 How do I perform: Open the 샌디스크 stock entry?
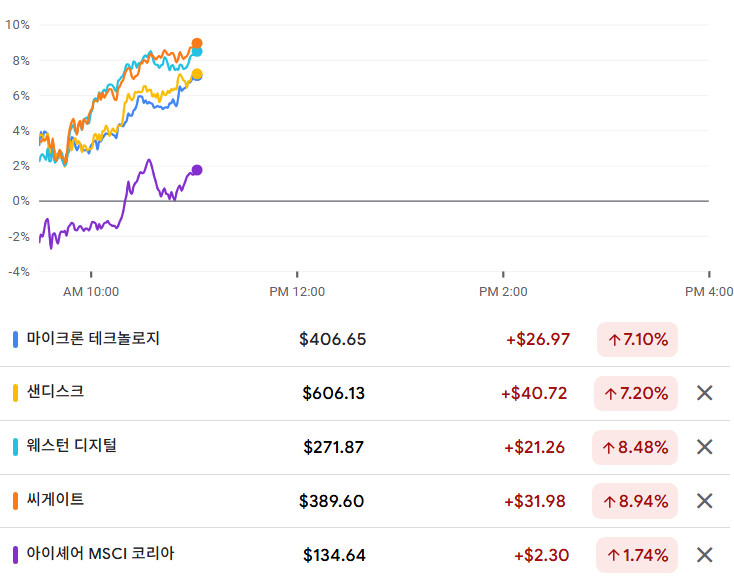point(55,392)
